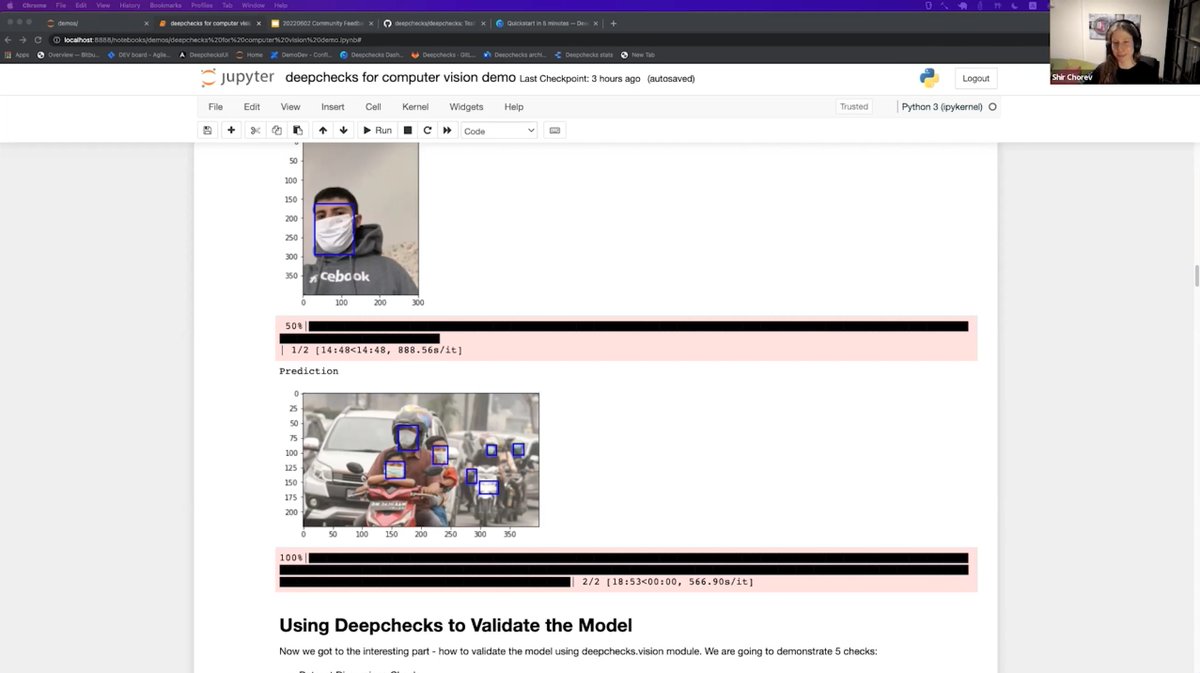Image resolution: width=1200 pixels, height=673 pixels.
Task: Click the Python 3 (ipykernel) kernel name
Action: coord(942,107)
